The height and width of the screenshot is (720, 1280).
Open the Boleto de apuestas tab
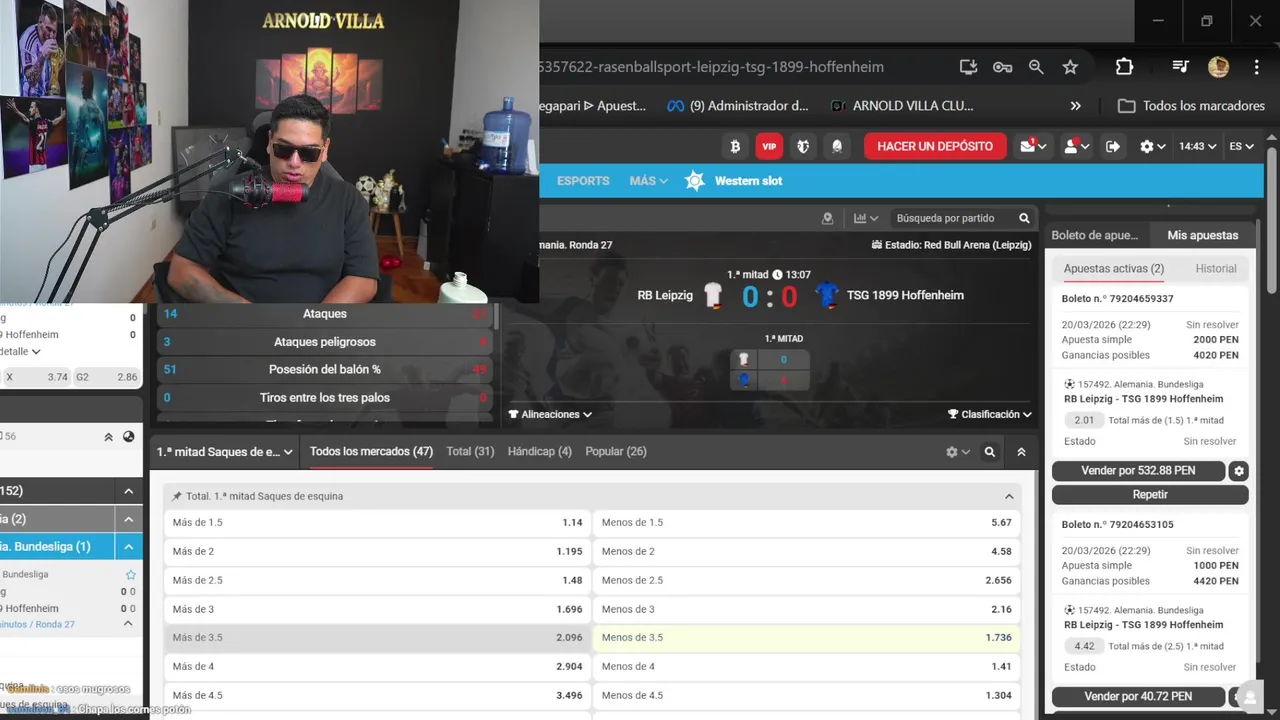[1095, 235]
